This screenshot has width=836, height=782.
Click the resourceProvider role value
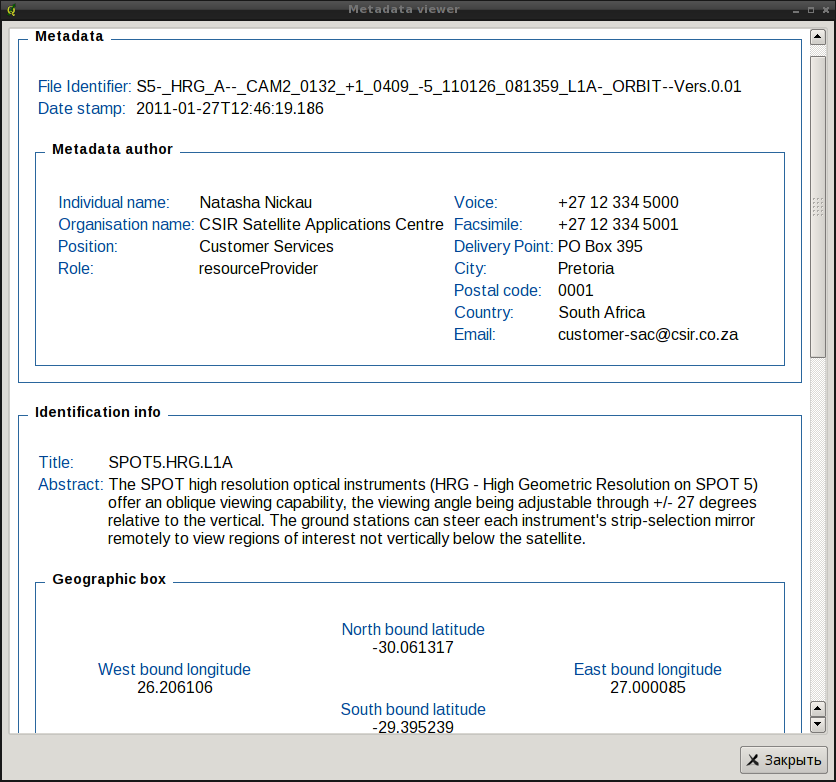tap(258, 268)
